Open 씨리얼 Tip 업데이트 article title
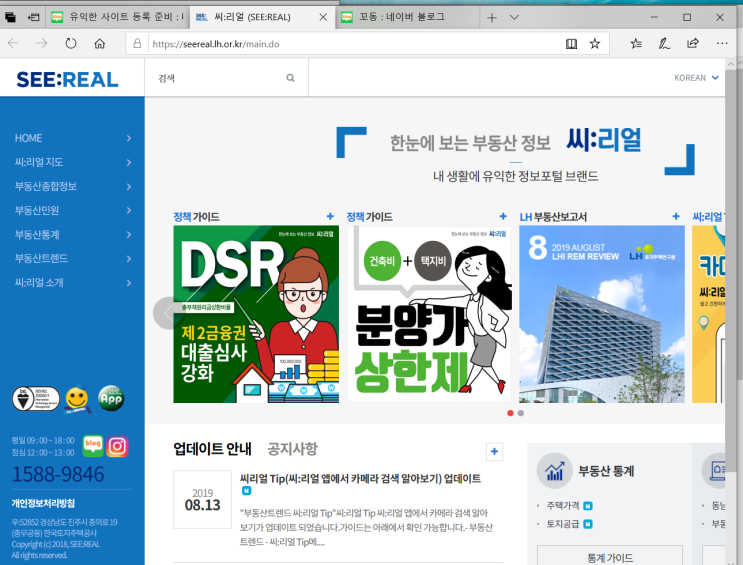Image resolution: width=743 pixels, height=565 pixels. click(360, 479)
